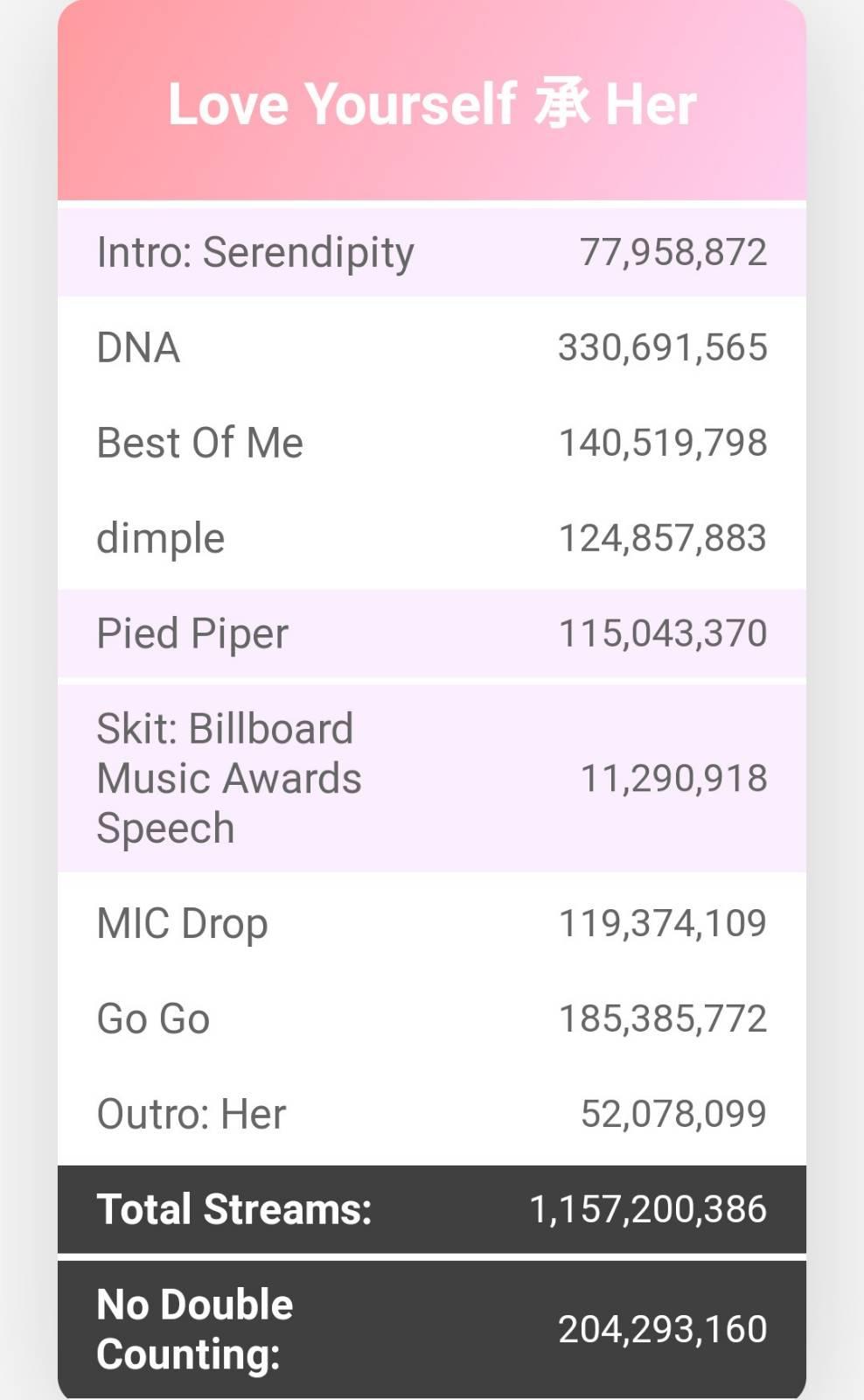
Task: Select the 52,078,099 Outro stream count
Action: point(673,1115)
